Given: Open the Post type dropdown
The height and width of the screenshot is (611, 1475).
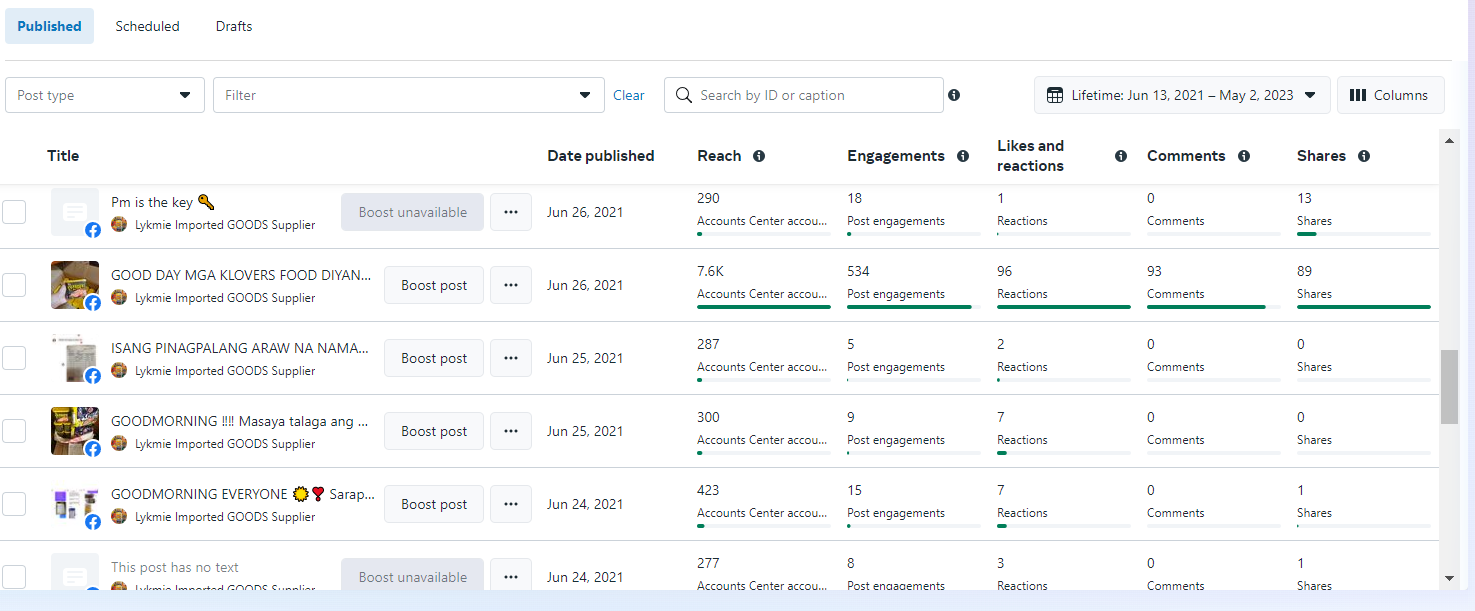Looking at the screenshot, I should pos(105,95).
